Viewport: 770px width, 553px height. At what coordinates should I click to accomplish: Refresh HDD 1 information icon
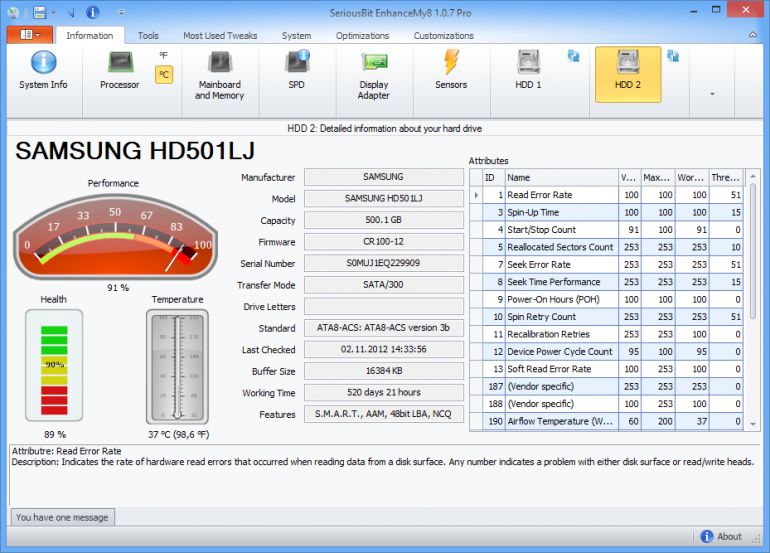click(573, 55)
